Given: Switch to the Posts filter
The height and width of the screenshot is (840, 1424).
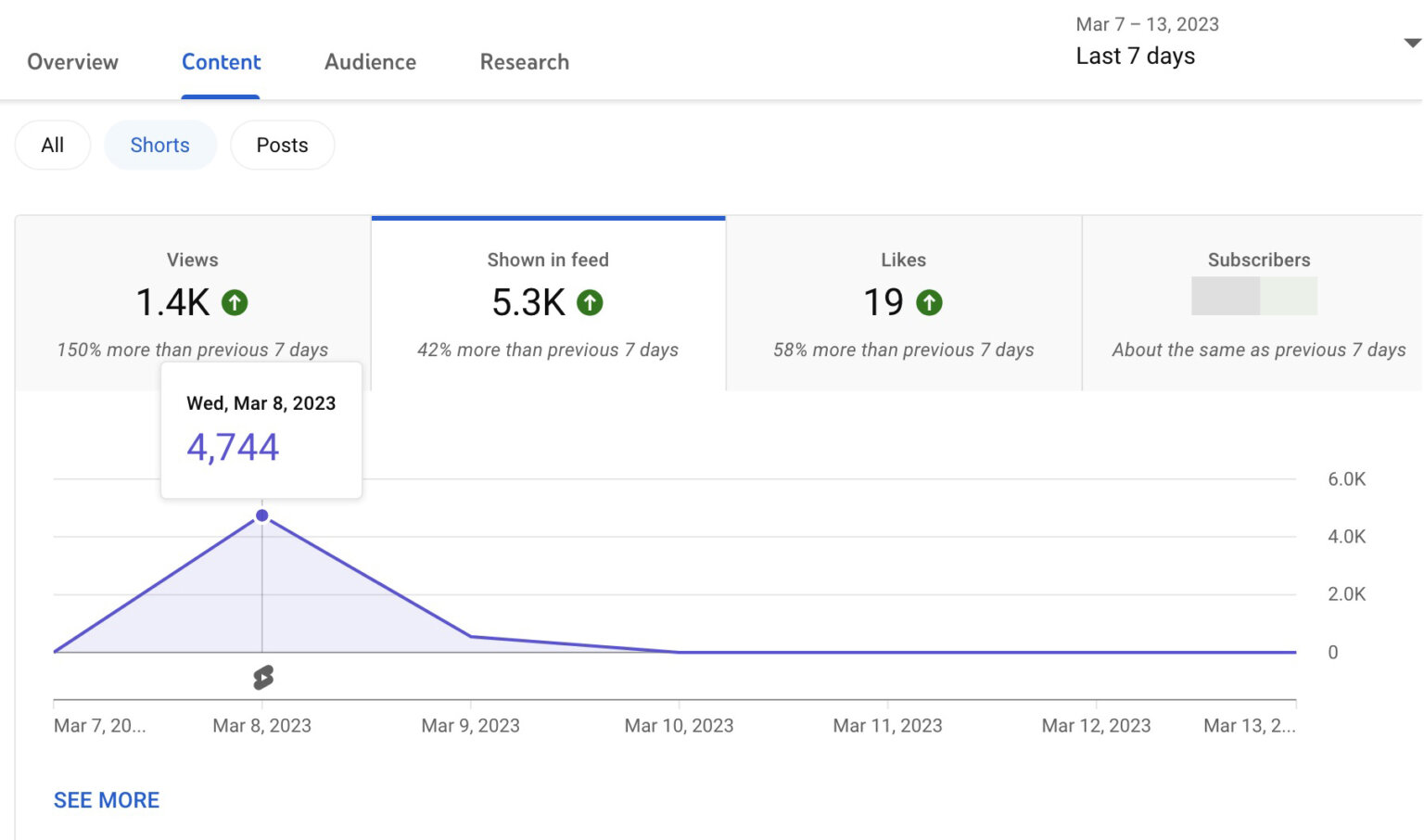Looking at the screenshot, I should [282, 145].
